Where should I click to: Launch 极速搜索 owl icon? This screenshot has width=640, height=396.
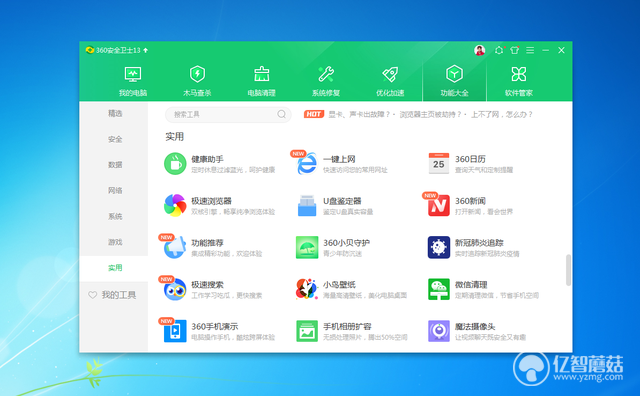click(x=175, y=289)
